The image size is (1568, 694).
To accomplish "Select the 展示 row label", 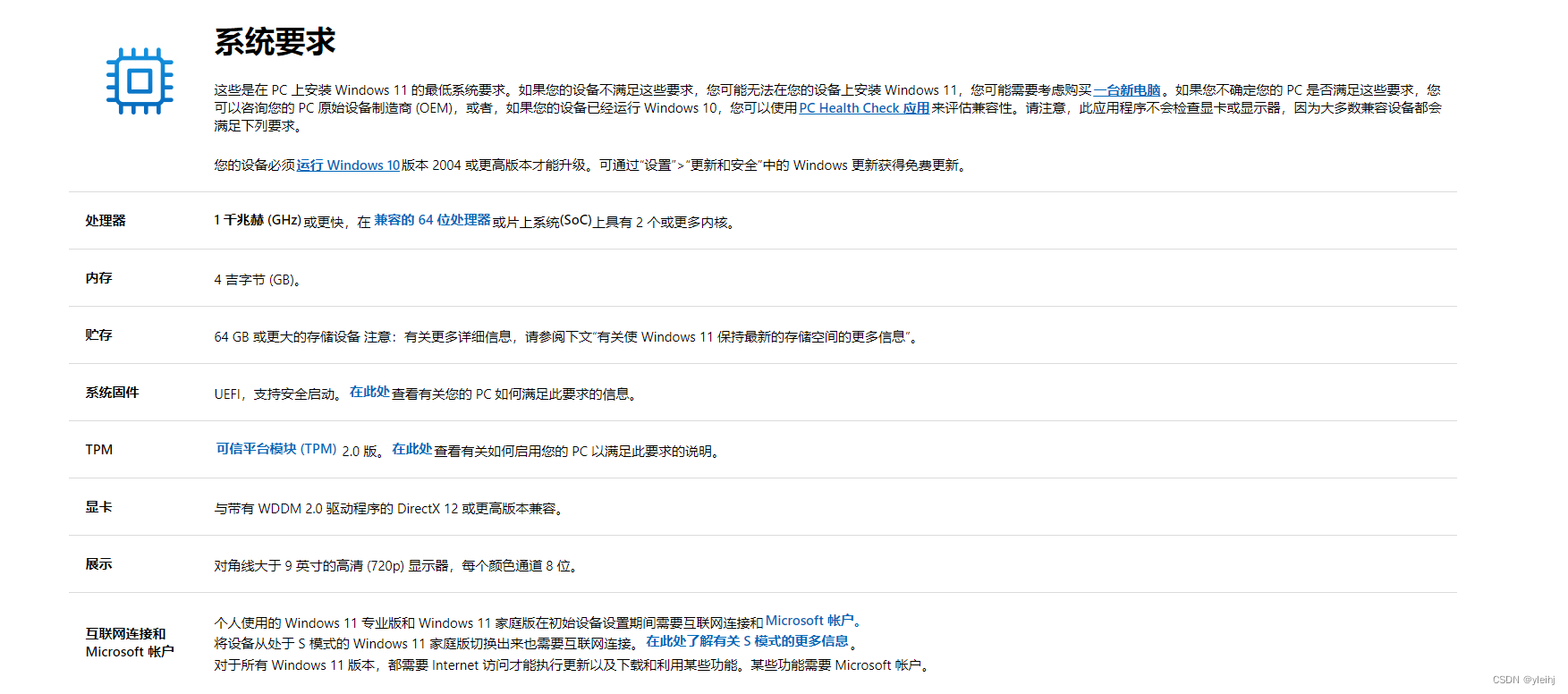I will click(98, 564).
